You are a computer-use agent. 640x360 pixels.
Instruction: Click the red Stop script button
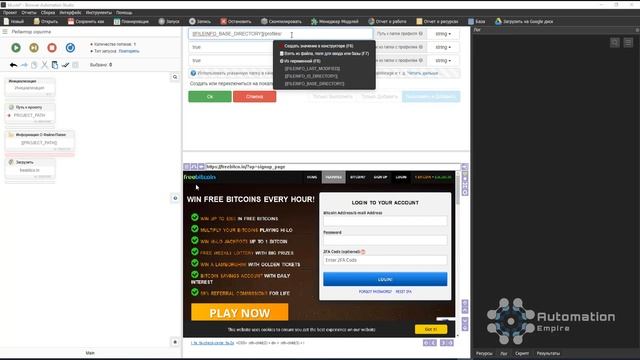click(52, 48)
